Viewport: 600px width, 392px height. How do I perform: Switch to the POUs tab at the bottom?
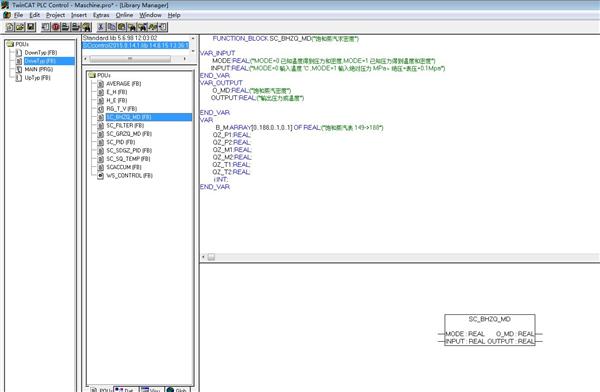(101, 389)
